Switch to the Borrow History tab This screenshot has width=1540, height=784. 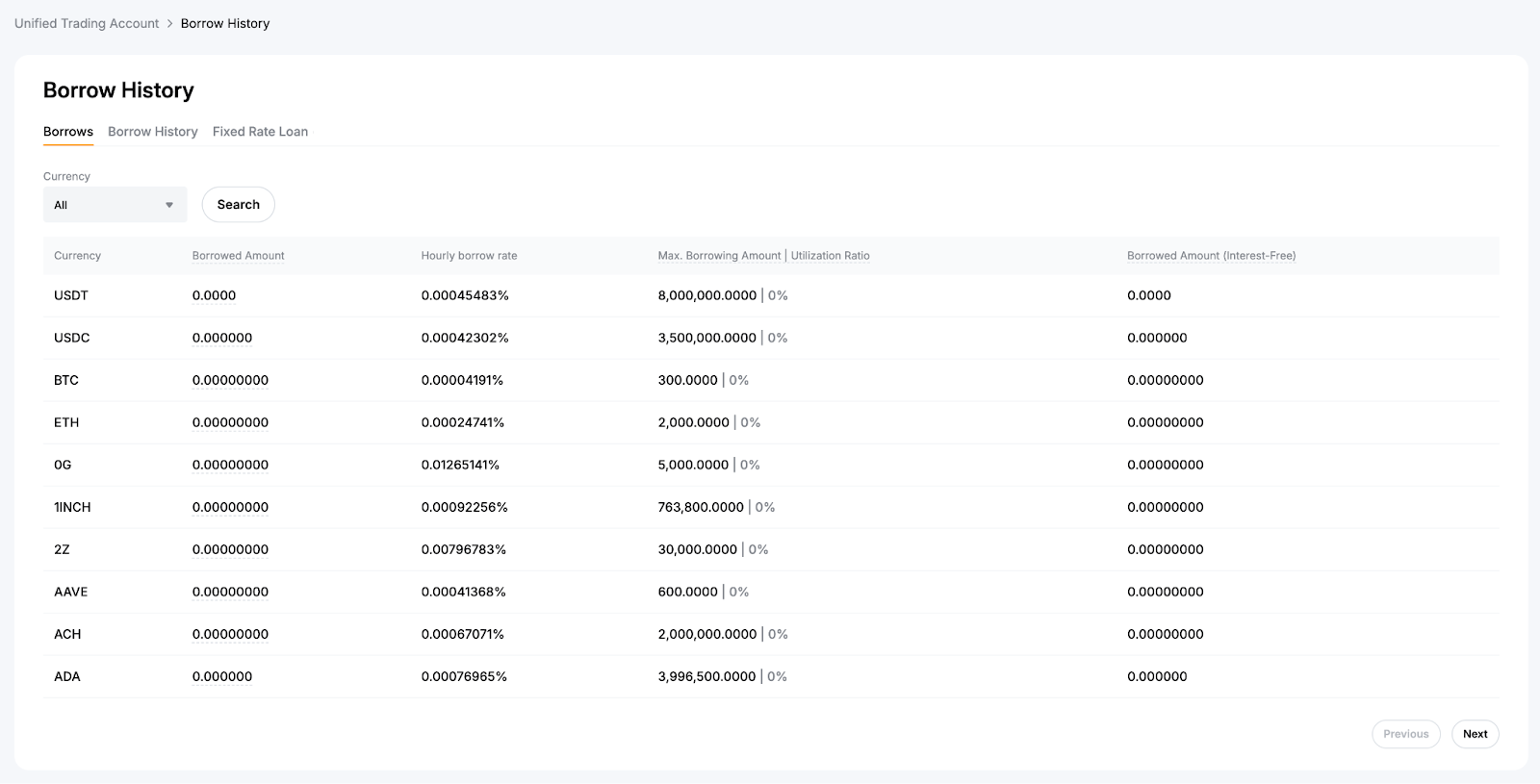click(152, 132)
